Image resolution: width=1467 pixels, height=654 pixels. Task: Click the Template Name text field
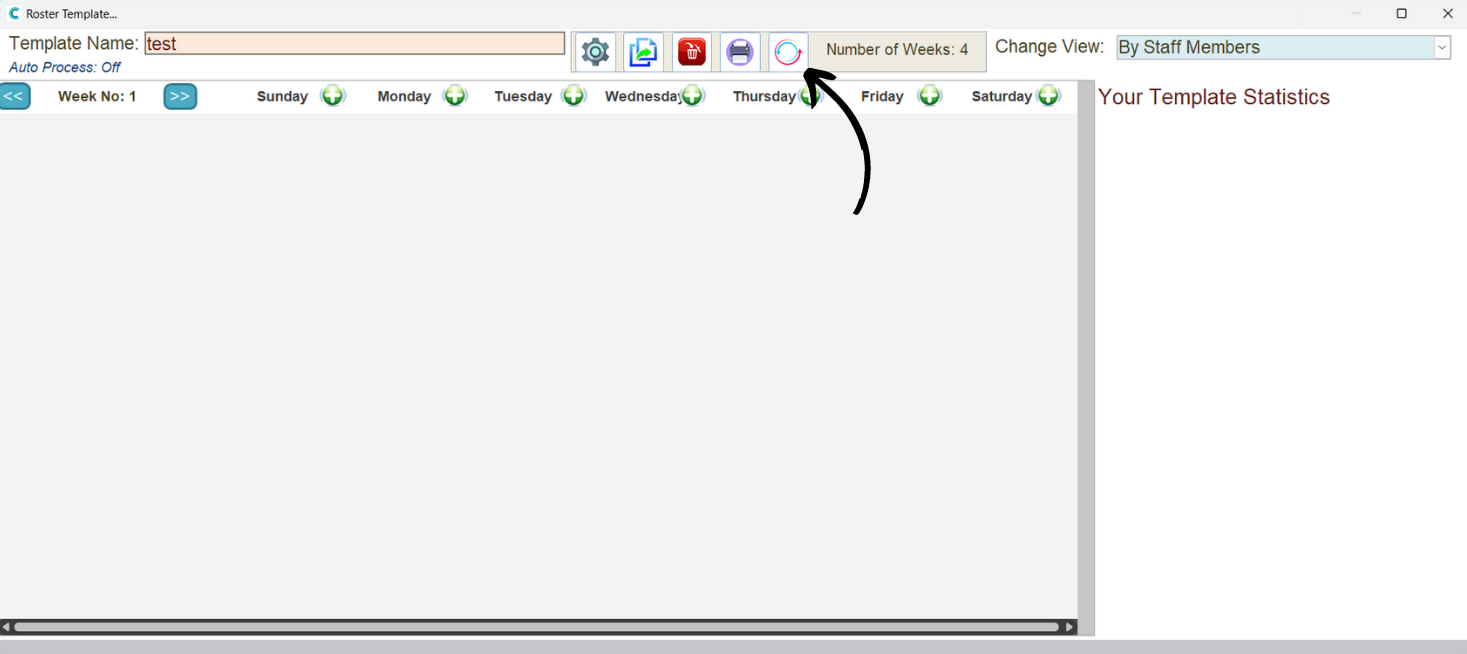354,44
